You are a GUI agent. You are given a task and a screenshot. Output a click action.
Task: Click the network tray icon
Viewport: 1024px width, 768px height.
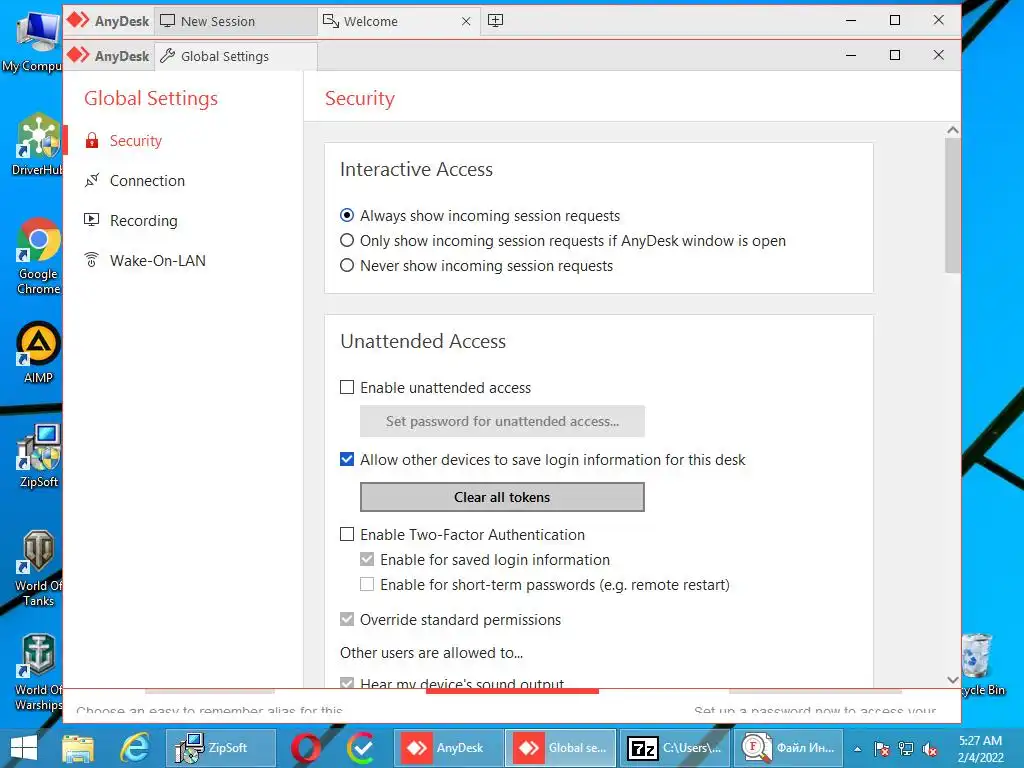point(906,749)
